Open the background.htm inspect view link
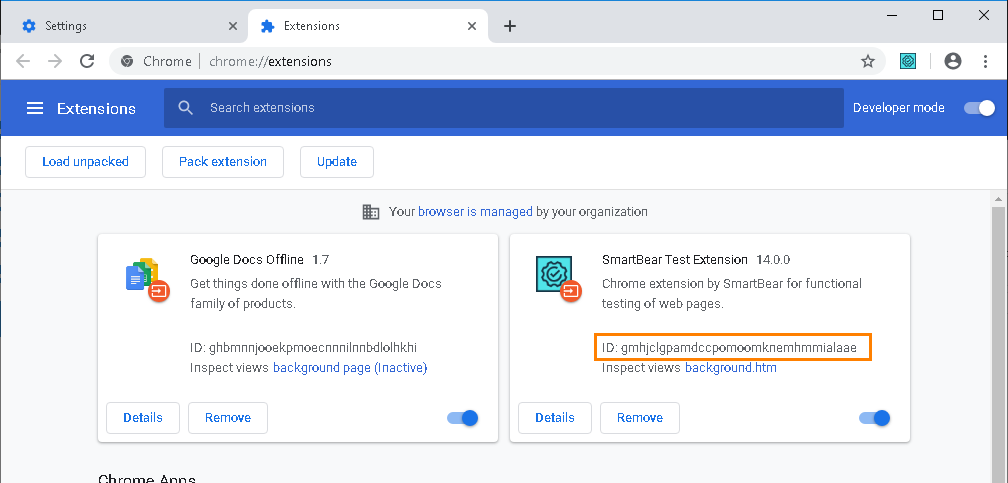The image size is (1008, 483). coord(730,368)
